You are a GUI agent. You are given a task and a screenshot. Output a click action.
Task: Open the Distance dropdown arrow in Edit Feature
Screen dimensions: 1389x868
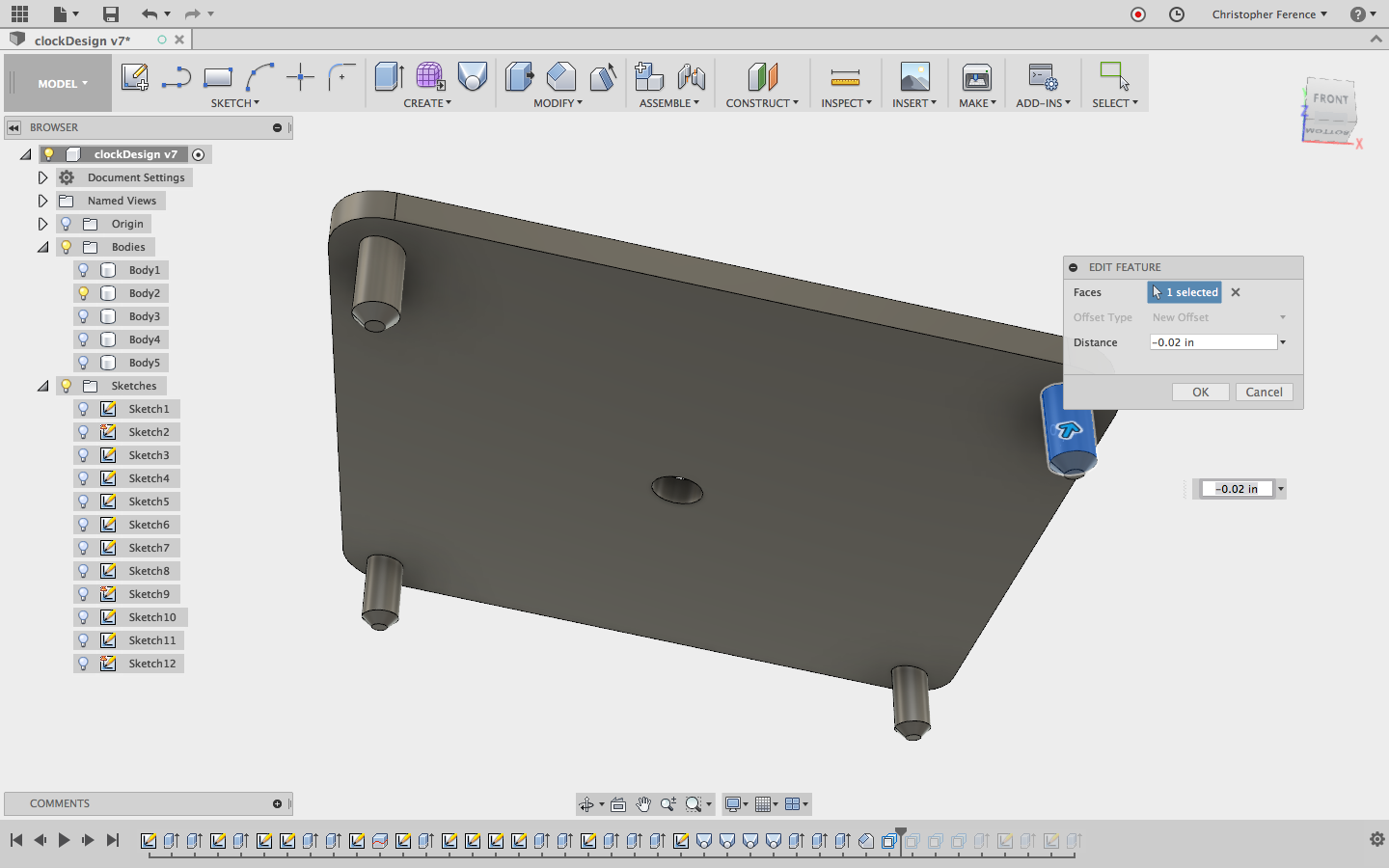tap(1283, 342)
